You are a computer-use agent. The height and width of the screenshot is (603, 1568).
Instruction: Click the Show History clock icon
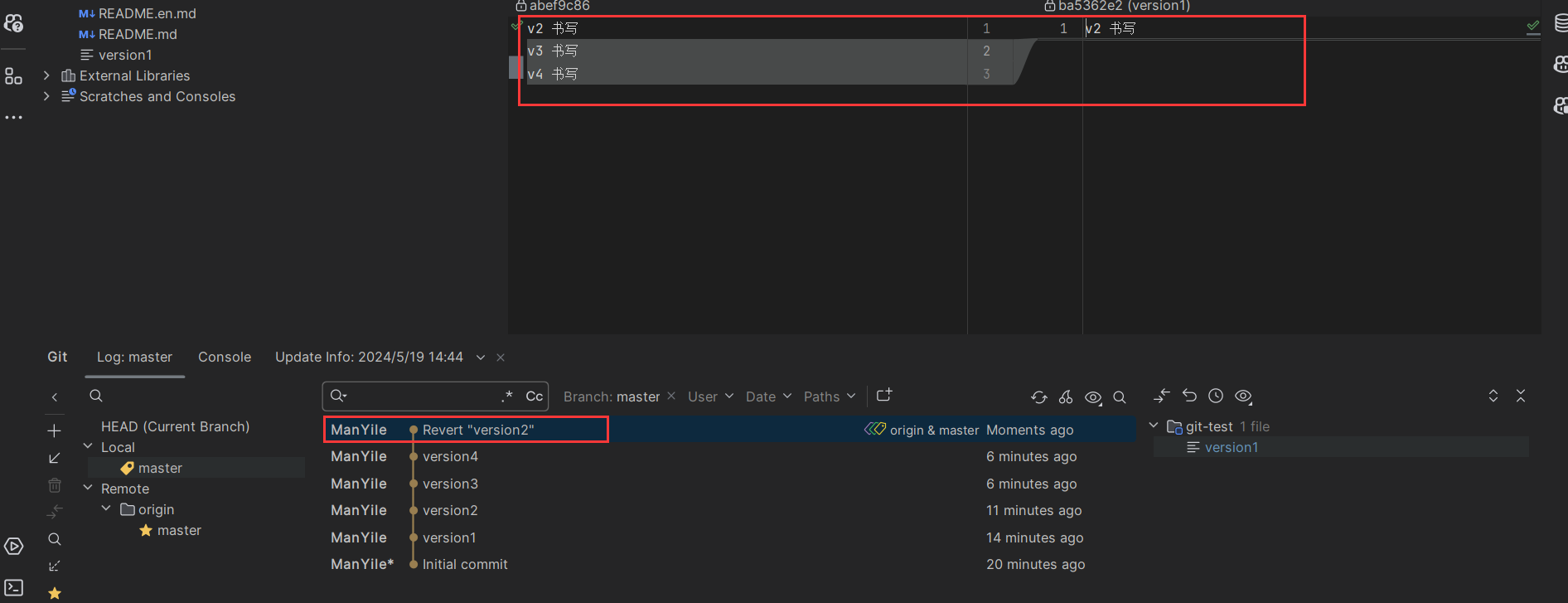[1216, 396]
